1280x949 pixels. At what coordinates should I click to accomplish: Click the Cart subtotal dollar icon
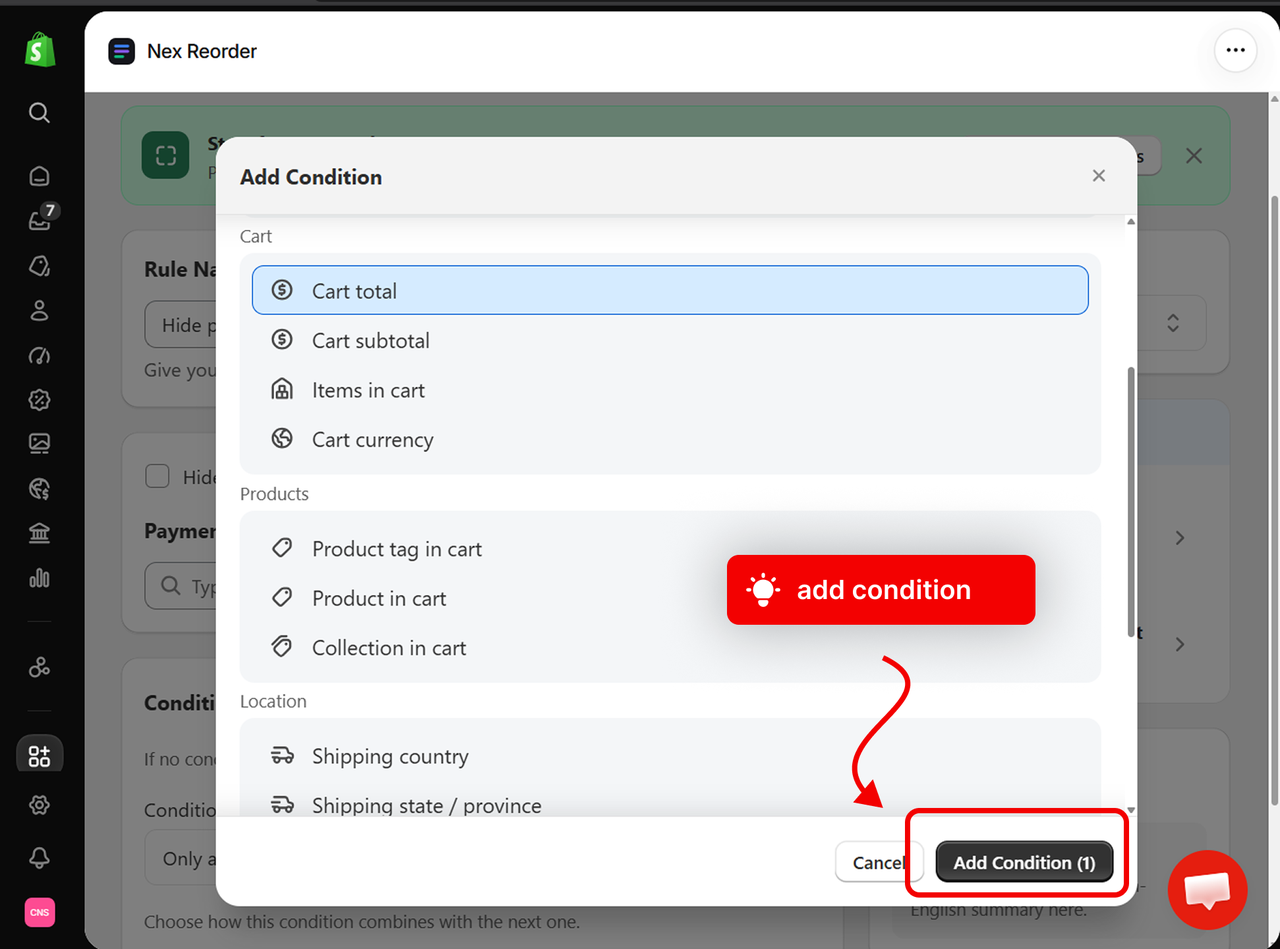282,339
